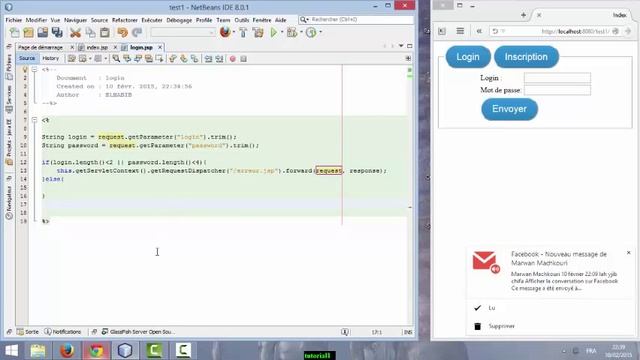The width and height of the screenshot is (640, 360).
Task: Switch to the index.jsp editor tab
Action: (97, 47)
